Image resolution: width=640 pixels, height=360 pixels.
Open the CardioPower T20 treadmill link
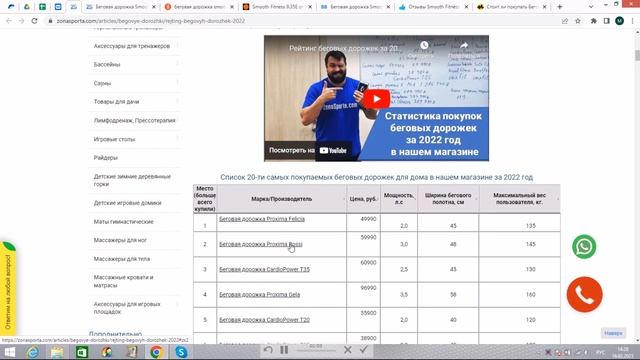coord(264,320)
